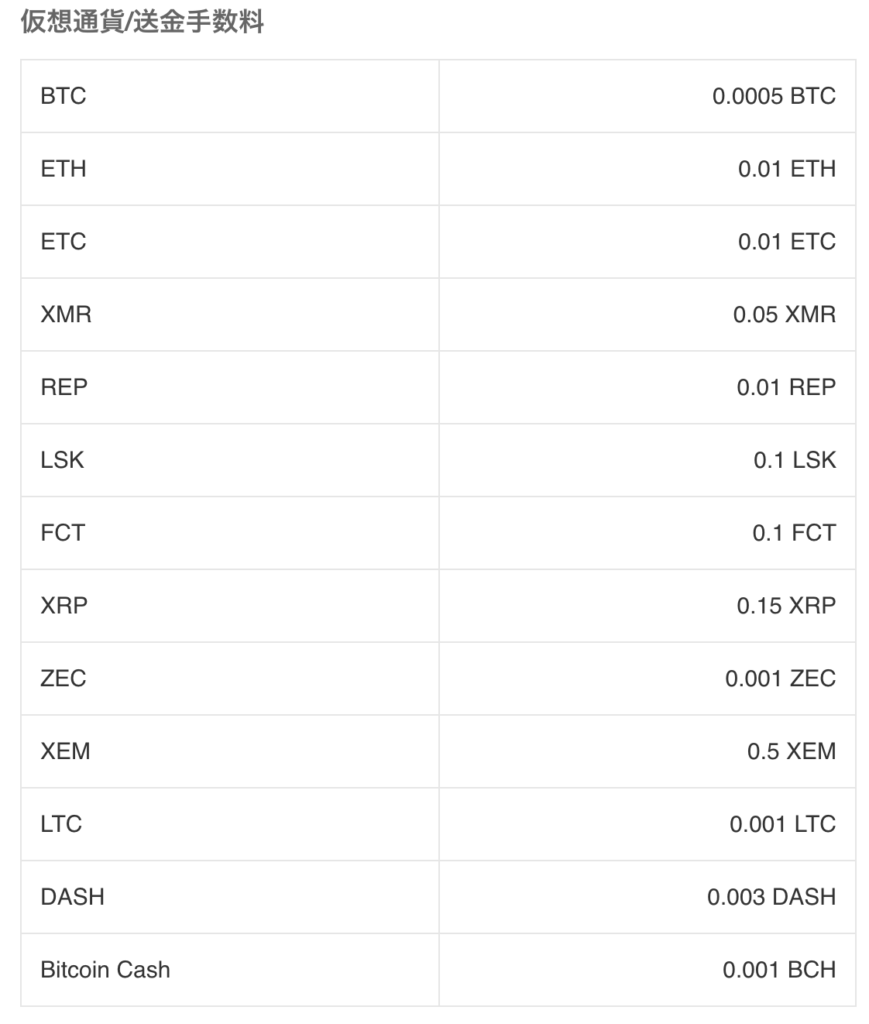Click the 0.15 XRP fee value
Image resolution: width=869 pixels, height=1024 pixels.
click(786, 606)
